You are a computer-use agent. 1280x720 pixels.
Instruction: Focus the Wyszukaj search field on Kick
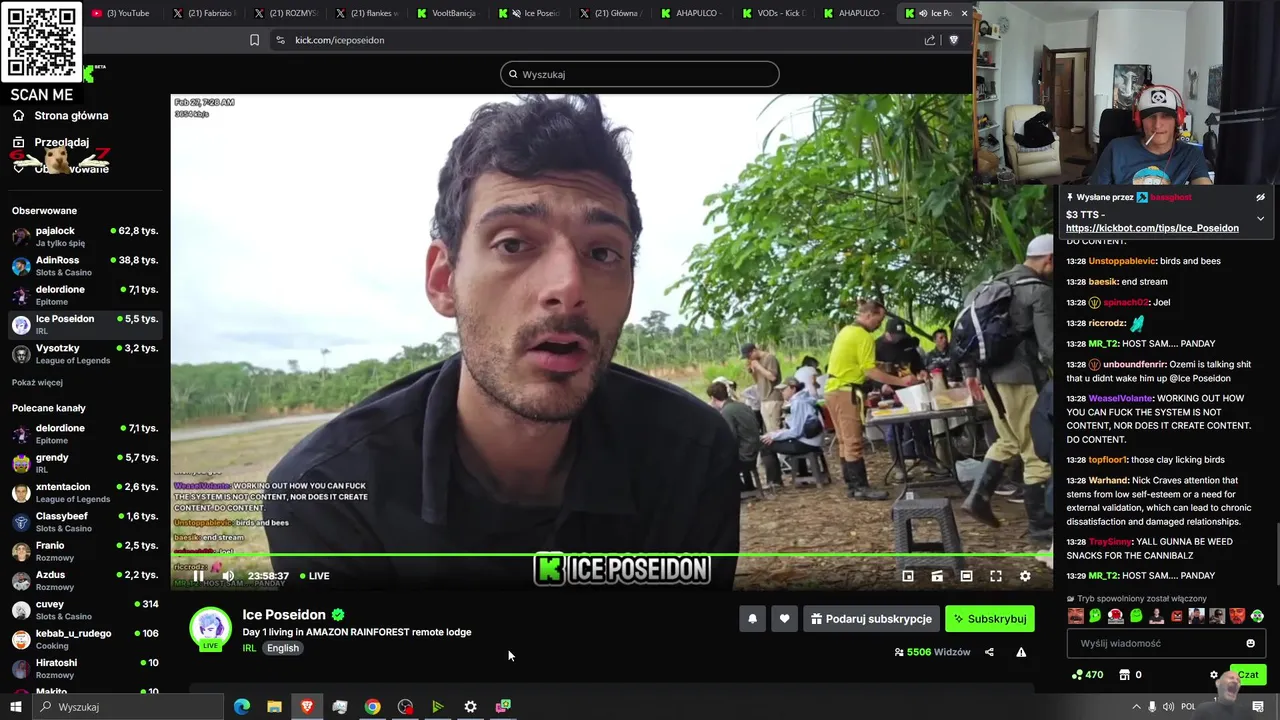coord(640,74)
